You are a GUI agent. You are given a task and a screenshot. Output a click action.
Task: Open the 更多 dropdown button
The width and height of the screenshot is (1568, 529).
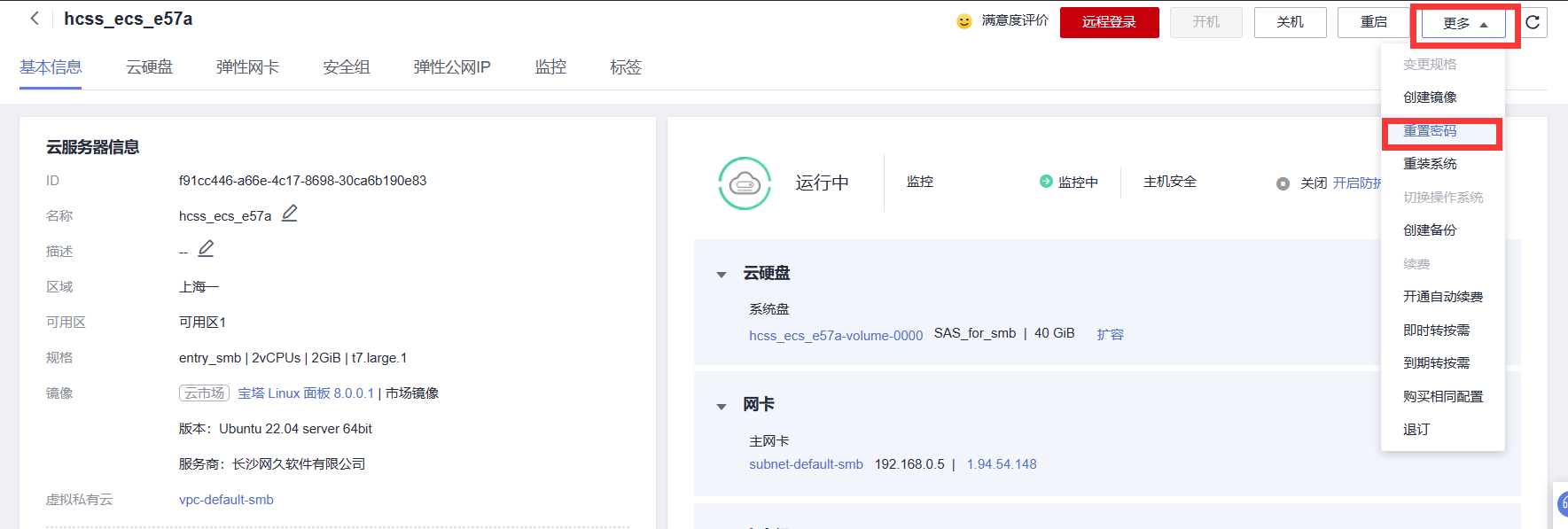[1463, 24]
